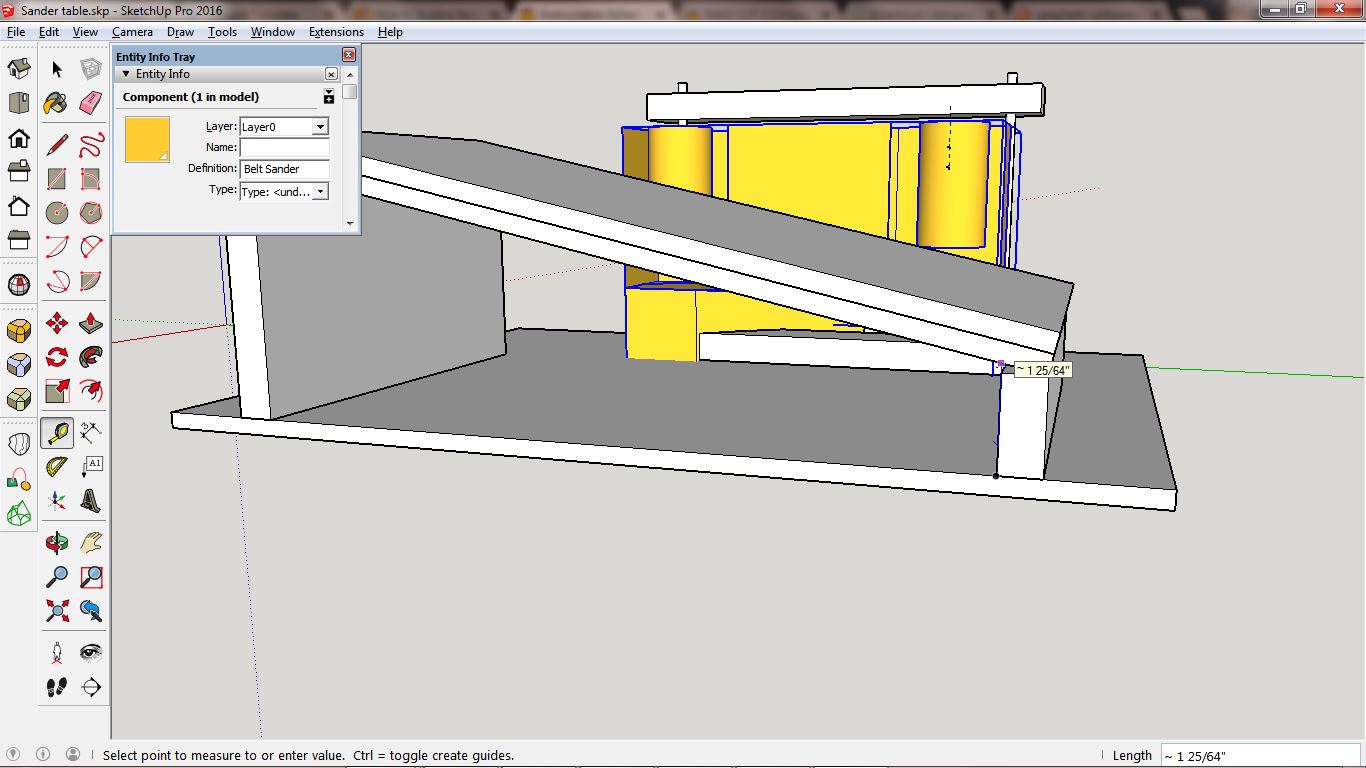
Task: Select the Walk footprints tool
Action: [x=57, y=687]
